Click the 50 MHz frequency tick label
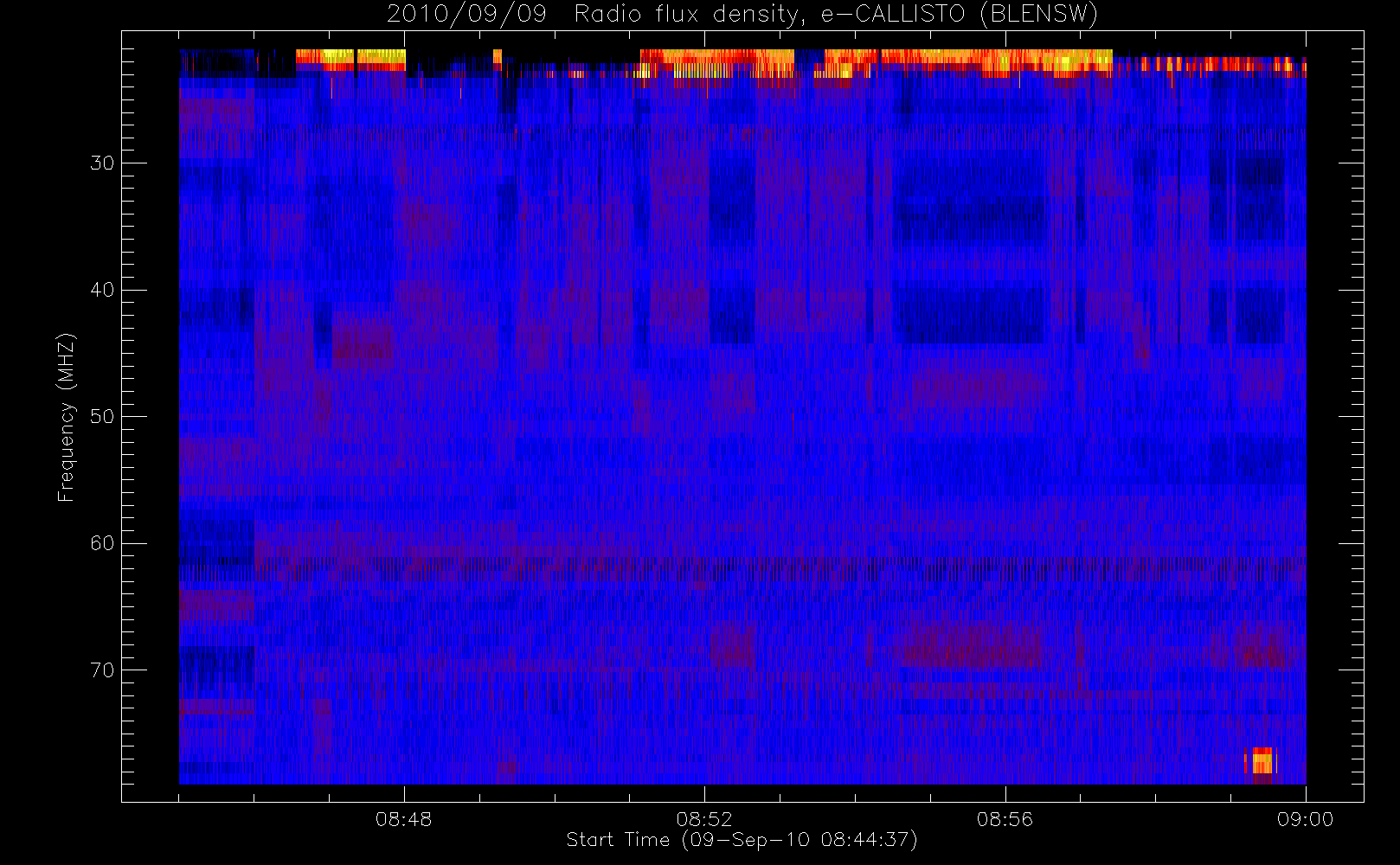The height and width of the screenshot is (865, 1400). pyautogui.click(x=102, y=417)
